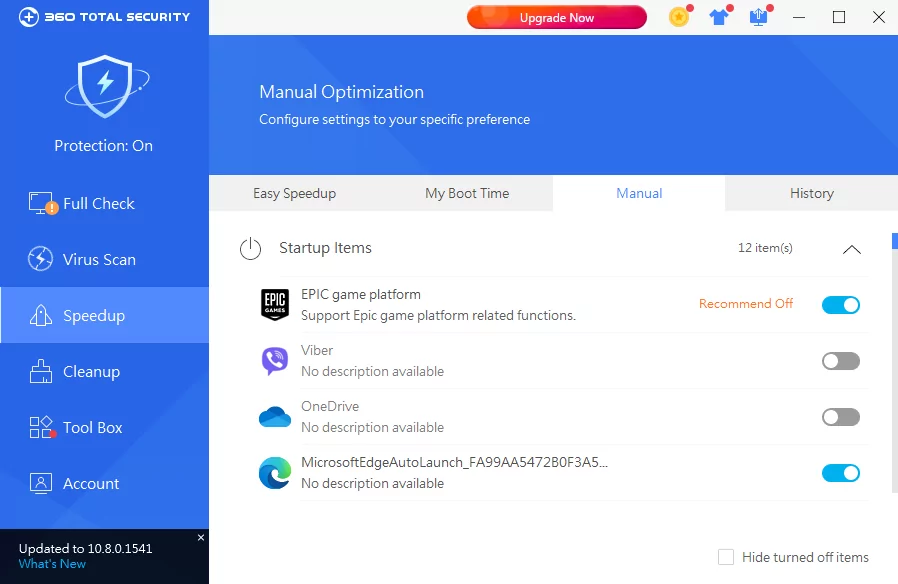Click the Virus Scan lightning icon
This screenshot has height=584, width=898.
pyautogui.click(x=40, y=259)
